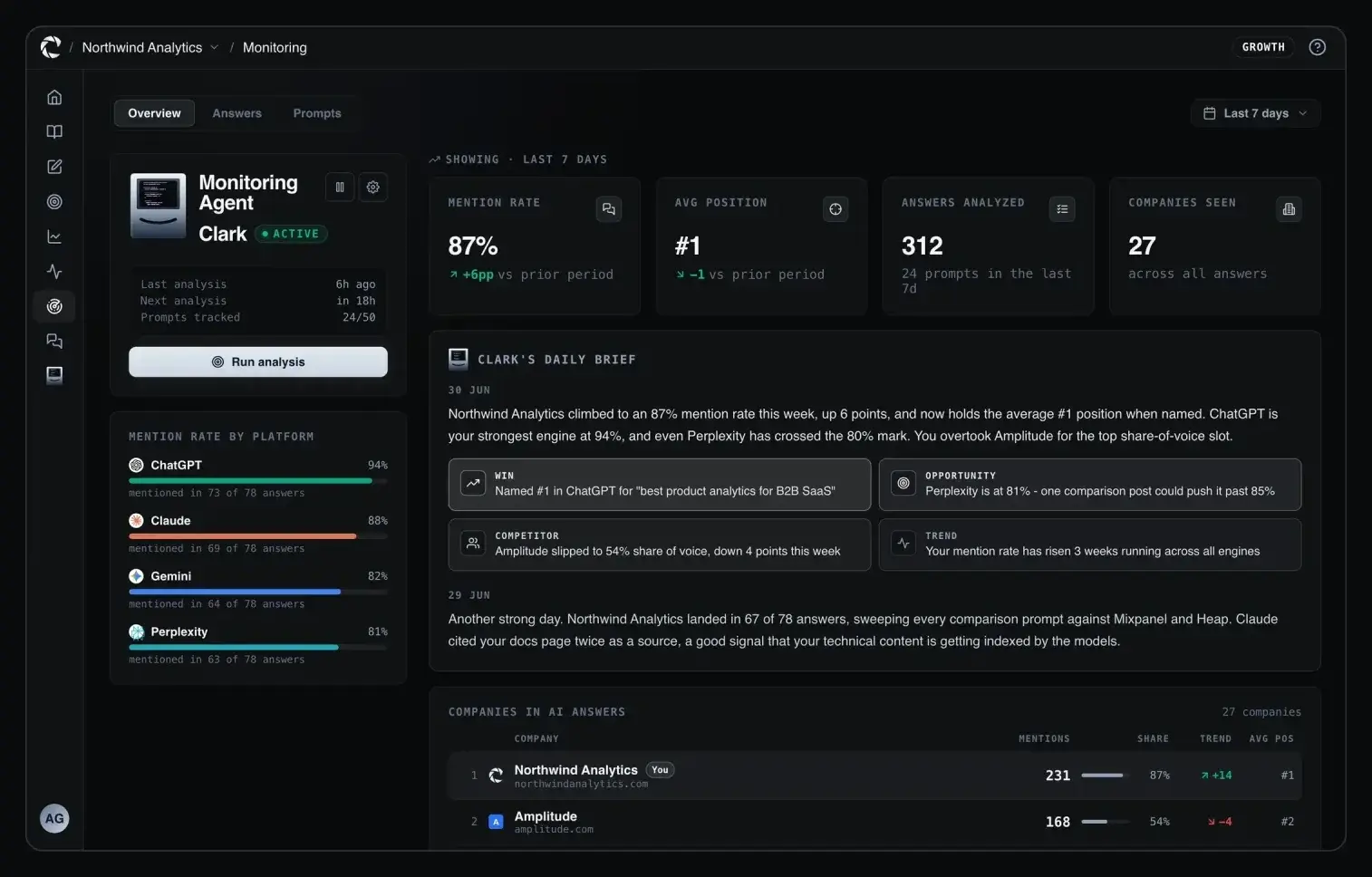Screen dimensions: 1372x877
Task: Click the Clark avatar thumbnail
Action: point(159,206)
